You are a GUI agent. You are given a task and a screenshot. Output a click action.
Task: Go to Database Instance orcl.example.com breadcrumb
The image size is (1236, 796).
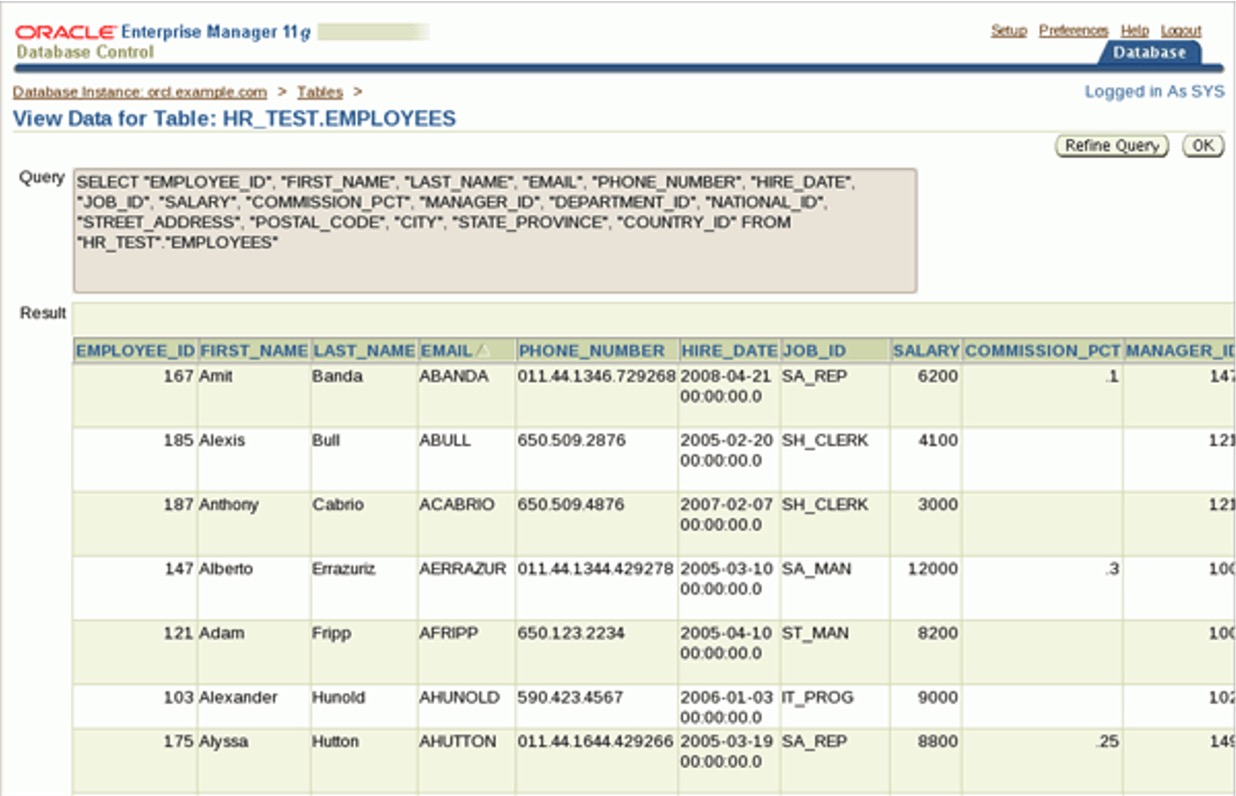point(140,92)
